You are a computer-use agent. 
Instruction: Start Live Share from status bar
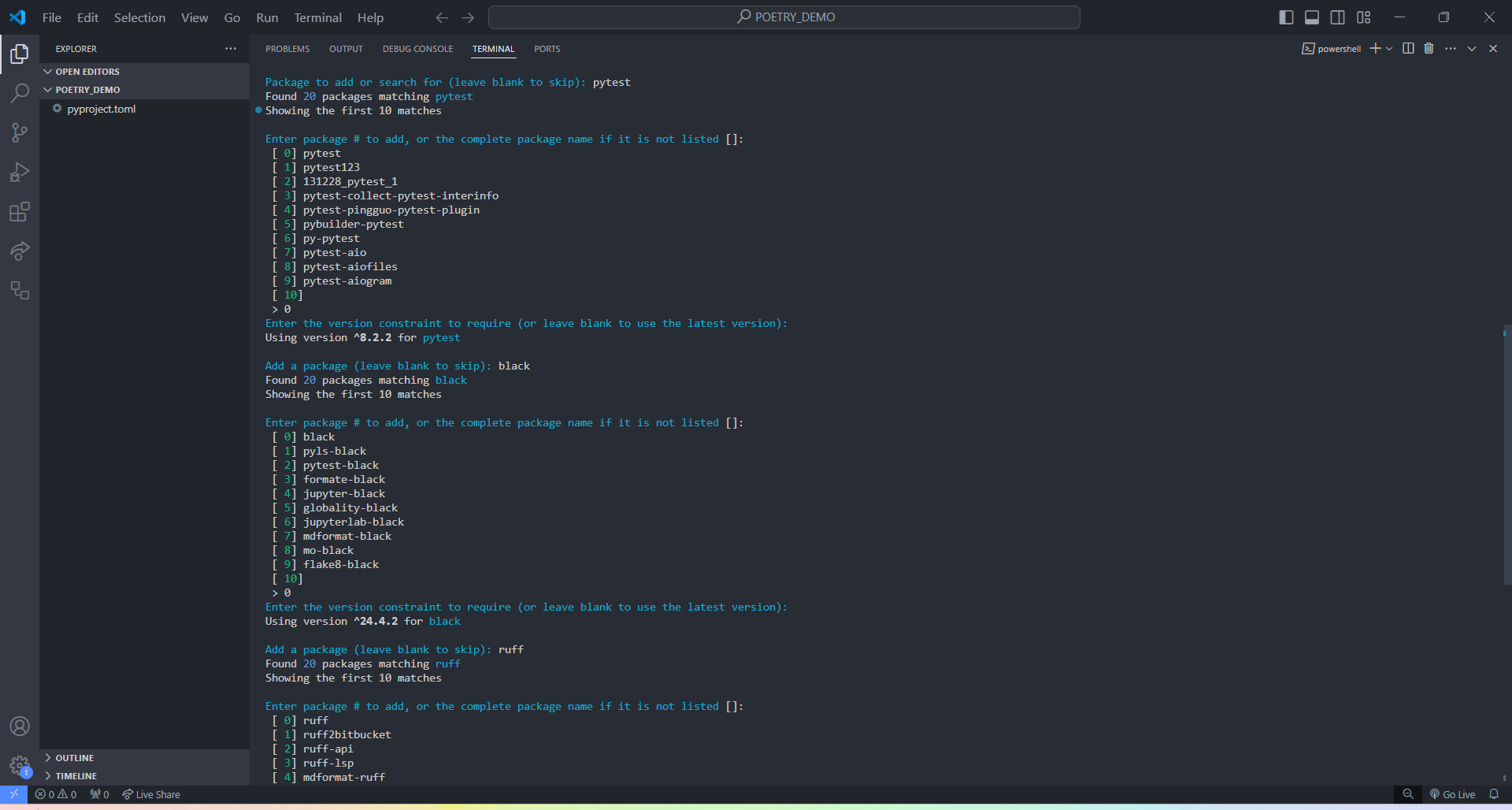click(151, 794)
